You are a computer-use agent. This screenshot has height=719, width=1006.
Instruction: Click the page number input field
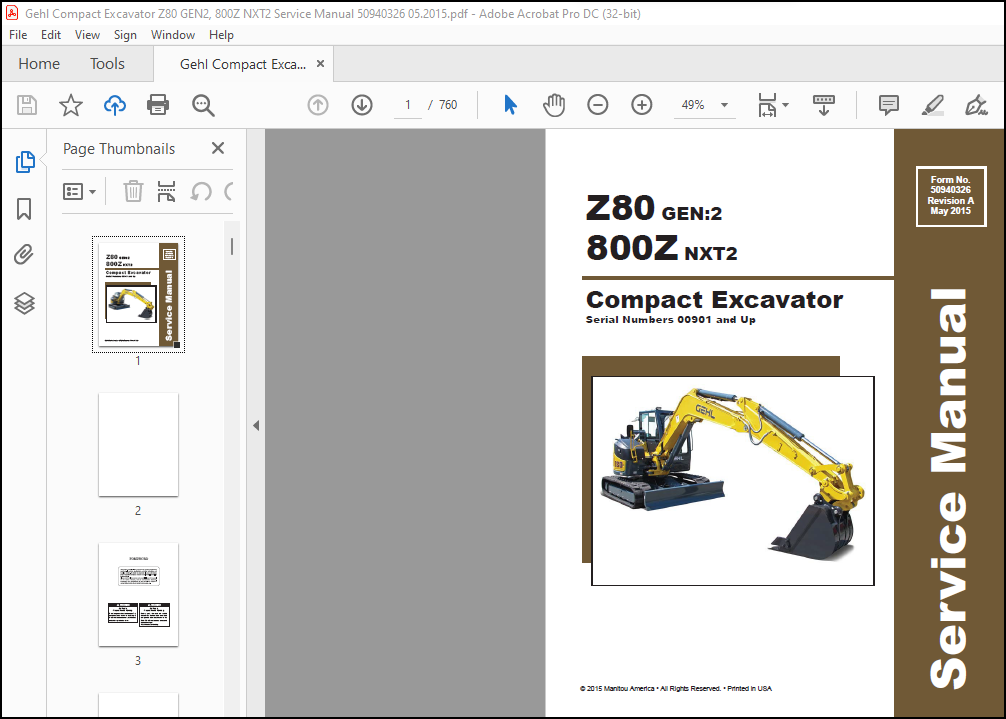(407, 105)
